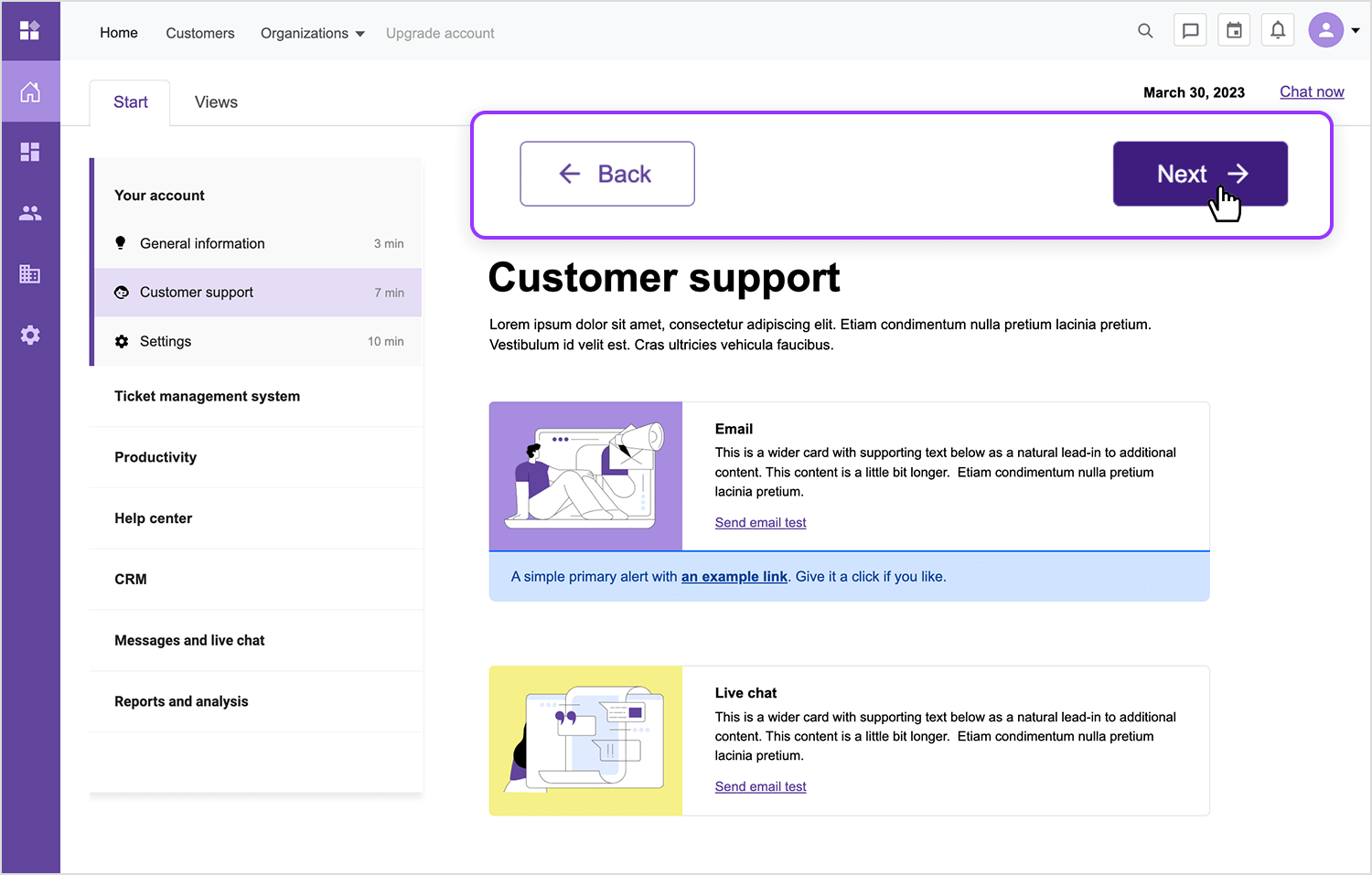Expand the Organizations dropdown menu
This screenshot has width=1372, height=875.
point(313,33)
